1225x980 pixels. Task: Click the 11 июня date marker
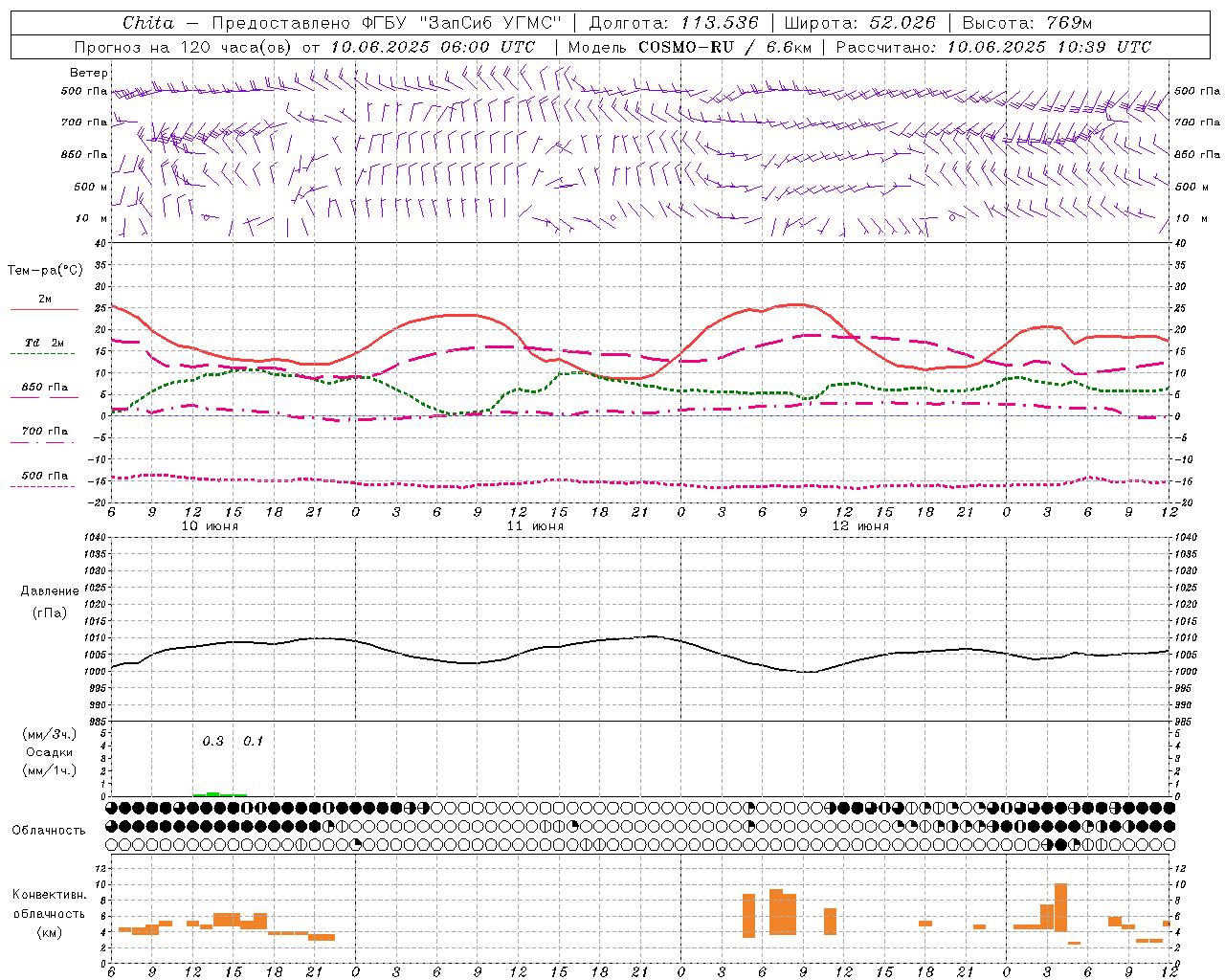point(535,526)
